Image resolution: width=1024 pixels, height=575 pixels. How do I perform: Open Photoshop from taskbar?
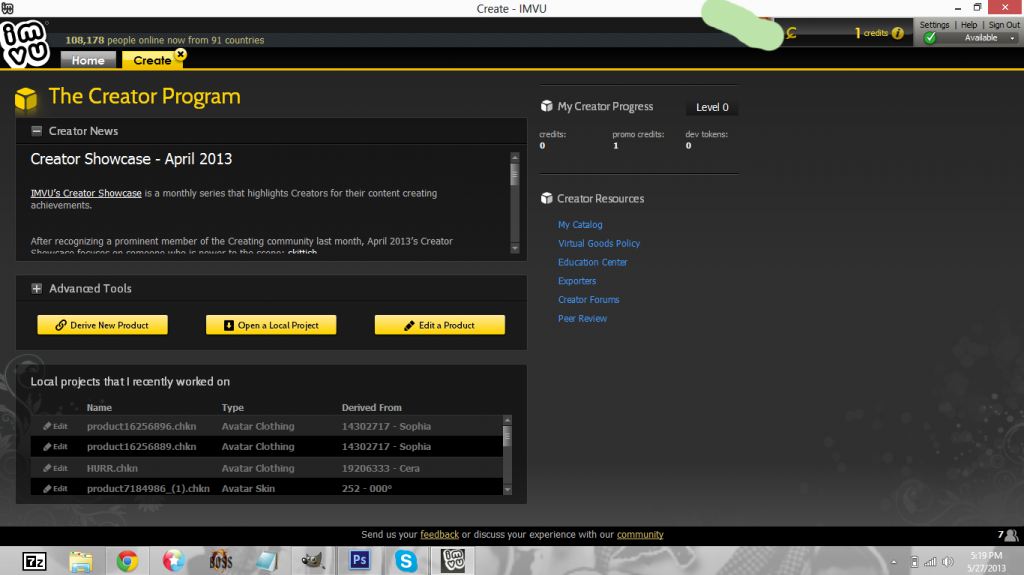360,561
